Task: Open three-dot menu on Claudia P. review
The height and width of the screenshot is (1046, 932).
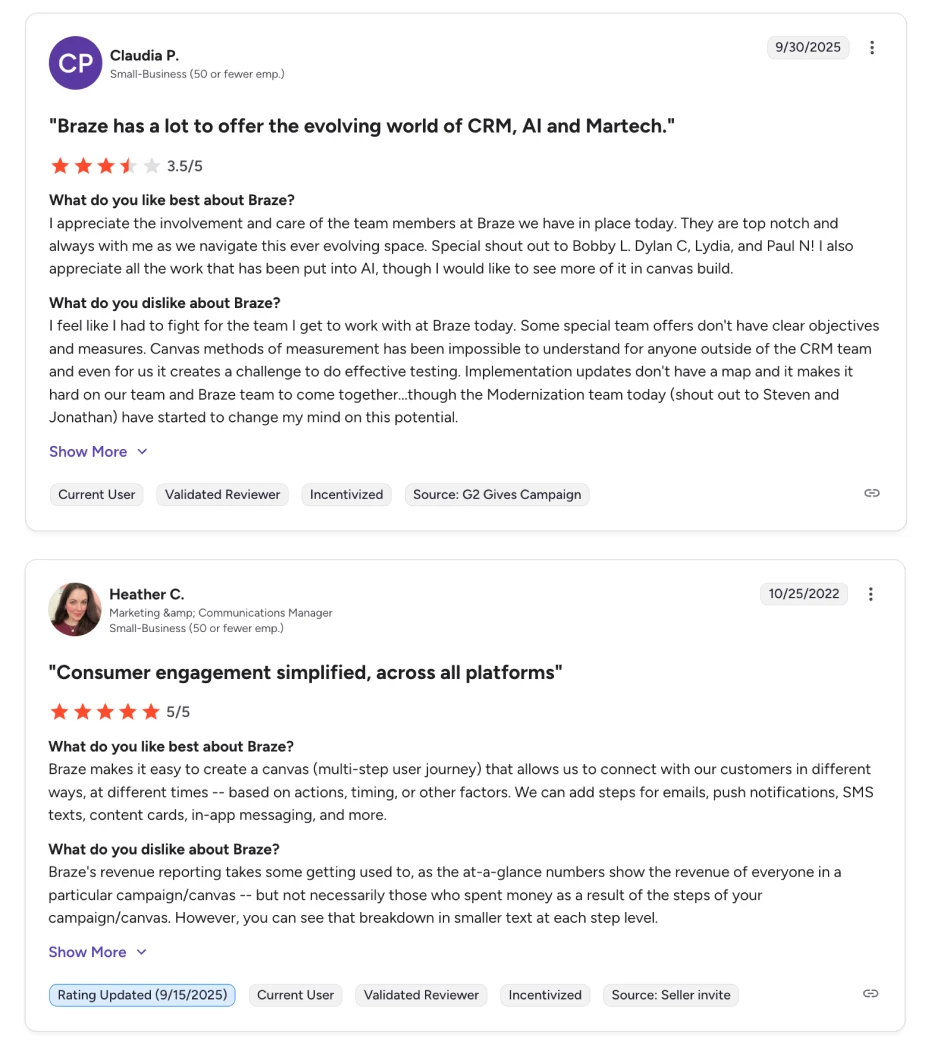Action: coord(872,48)
